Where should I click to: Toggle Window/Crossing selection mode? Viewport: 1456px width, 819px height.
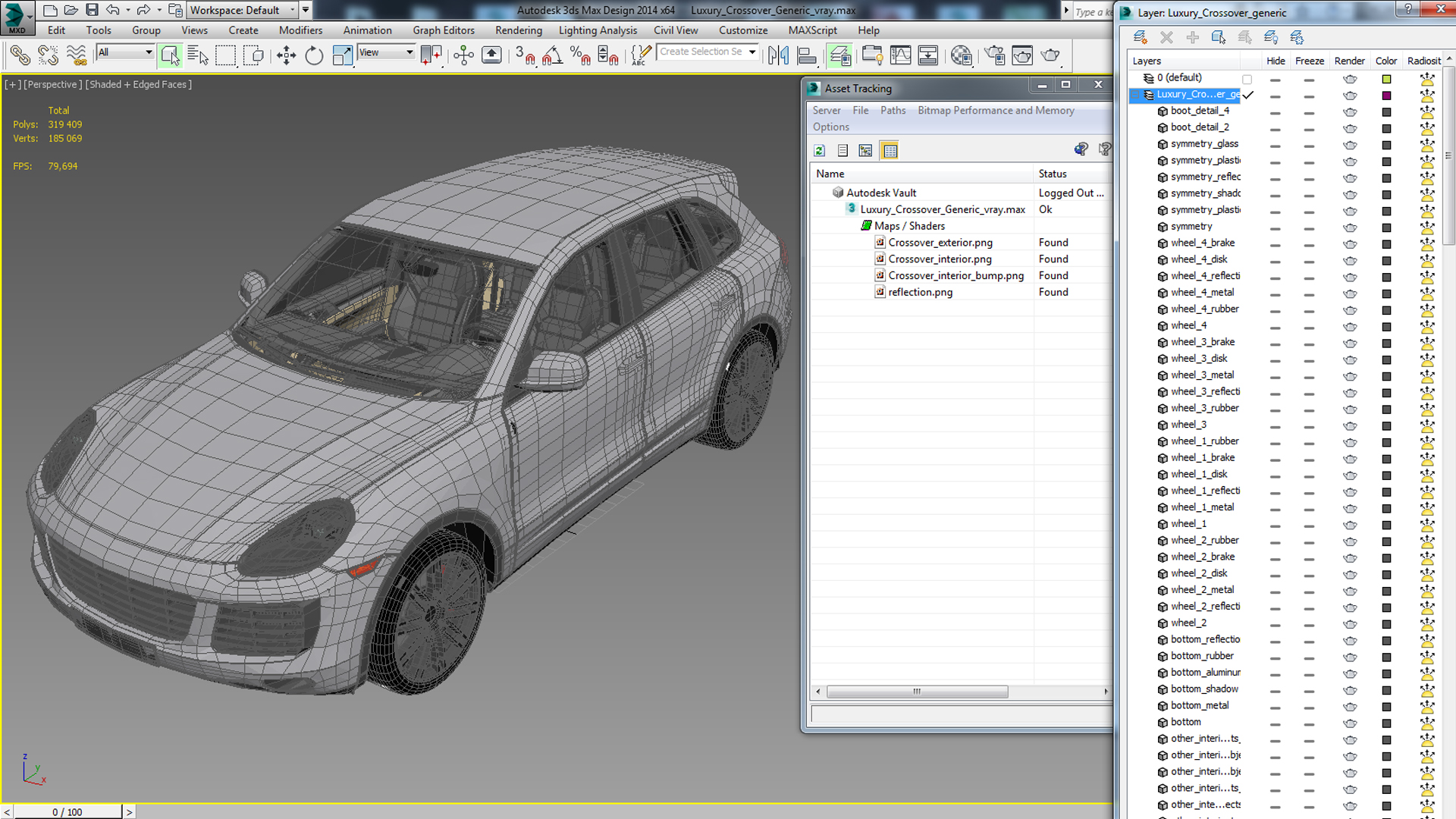pyautogui.click(x=253, y=55)
